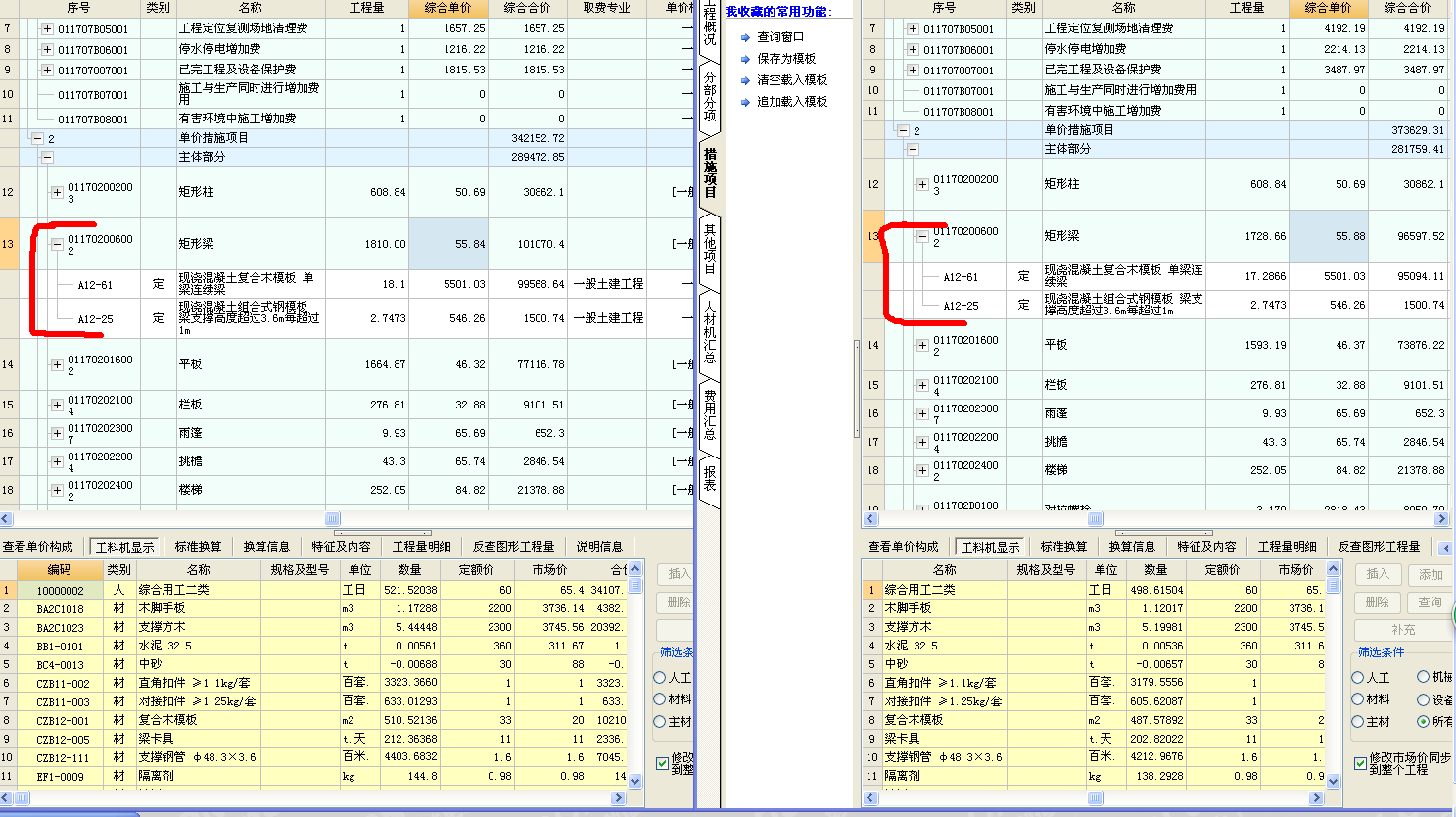Select 材料 radio in left window filter
Image resolution: width=1456 pixels, height=817 pixels.
pos(660,699)
